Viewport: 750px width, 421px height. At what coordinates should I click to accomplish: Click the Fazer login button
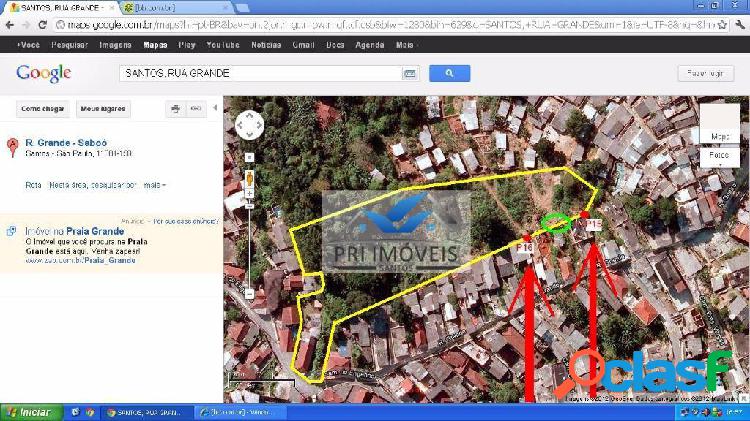[706, 73]
